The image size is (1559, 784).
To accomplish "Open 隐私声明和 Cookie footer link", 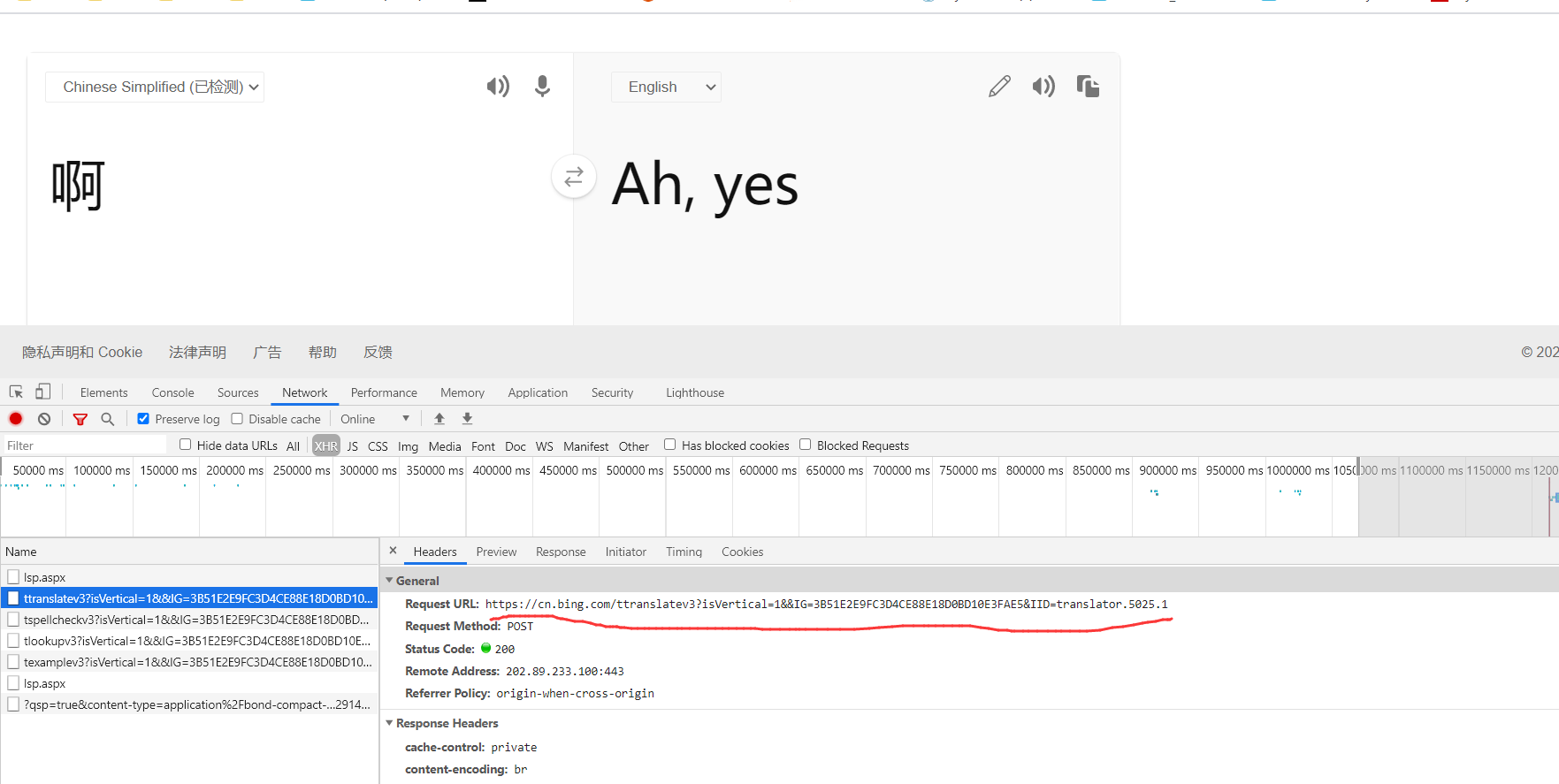I will tap(82, 352).
